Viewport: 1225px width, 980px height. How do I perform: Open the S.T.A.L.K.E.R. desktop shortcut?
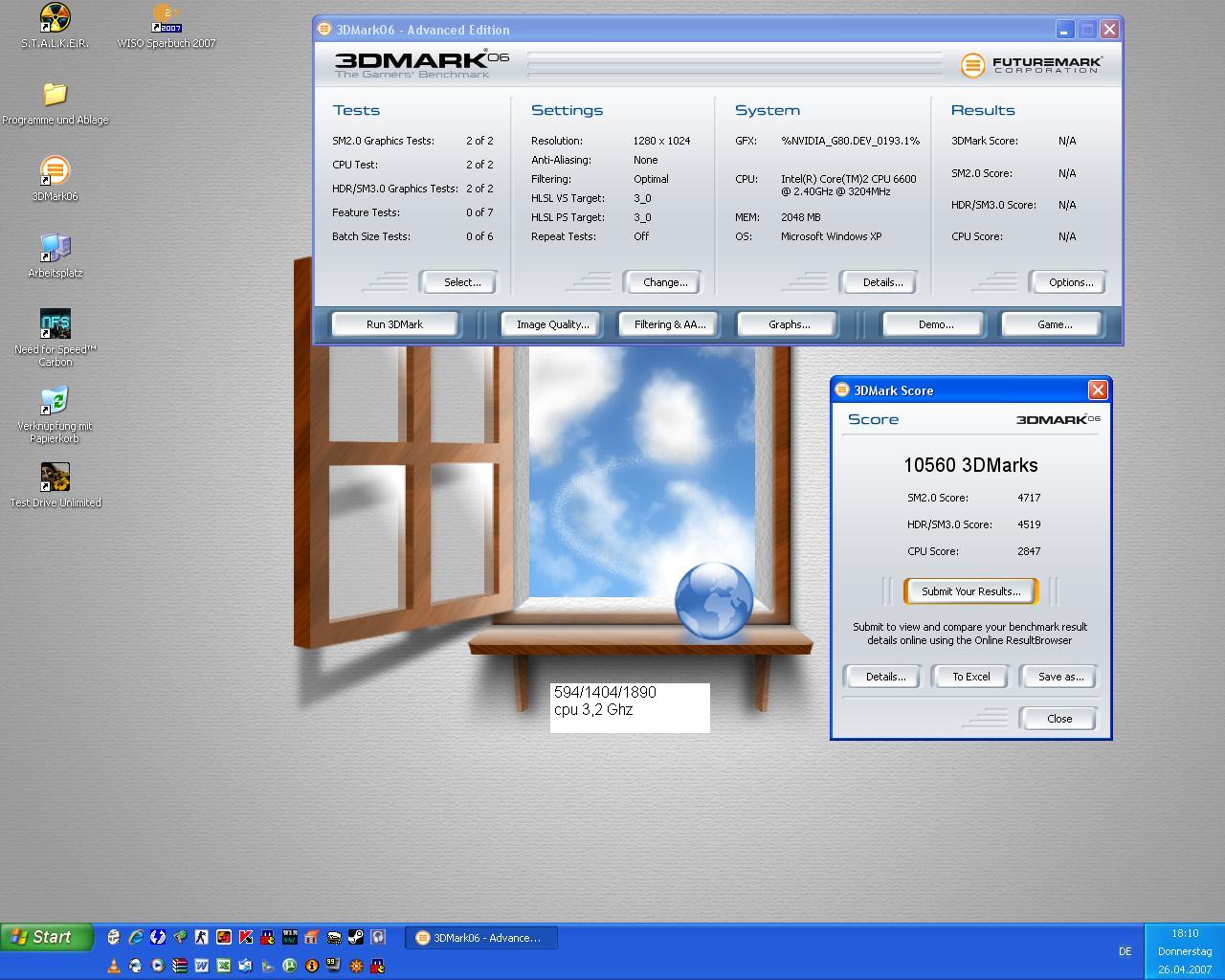click(x=55, y=26)
